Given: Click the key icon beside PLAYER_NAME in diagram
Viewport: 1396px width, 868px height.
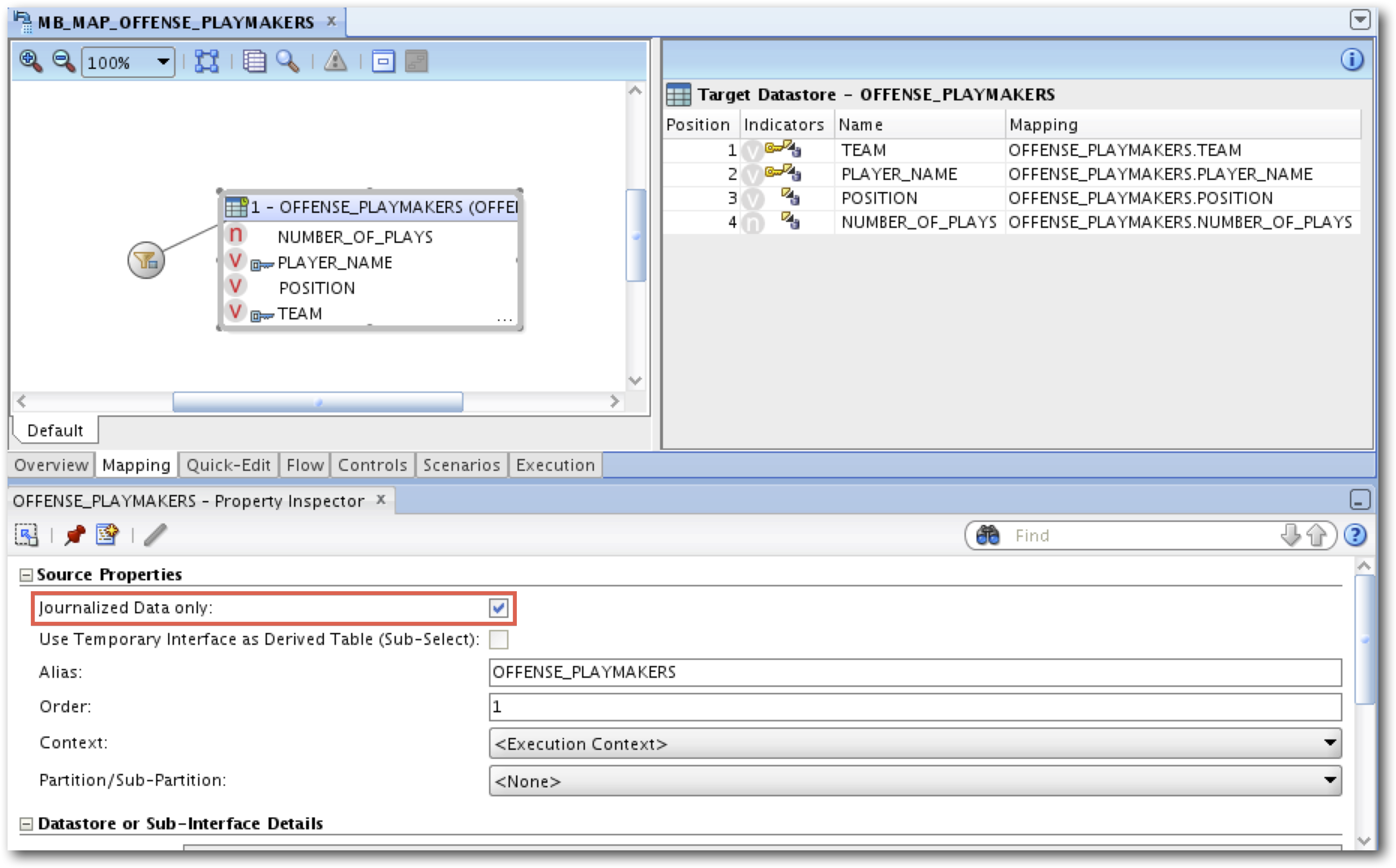Looking at the screenshot, I should [262, 265].
